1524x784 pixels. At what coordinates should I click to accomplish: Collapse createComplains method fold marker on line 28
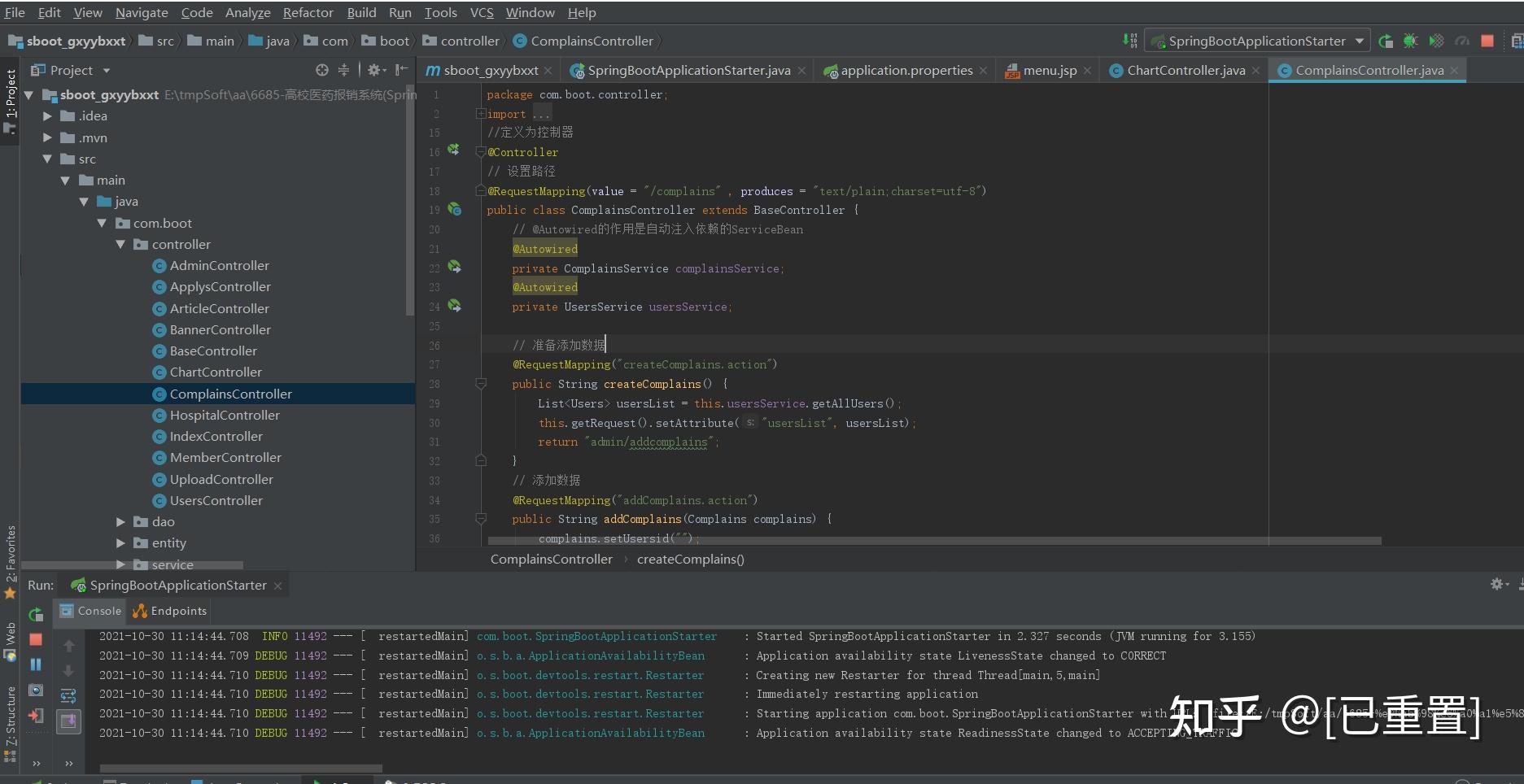tap(481, 383)
